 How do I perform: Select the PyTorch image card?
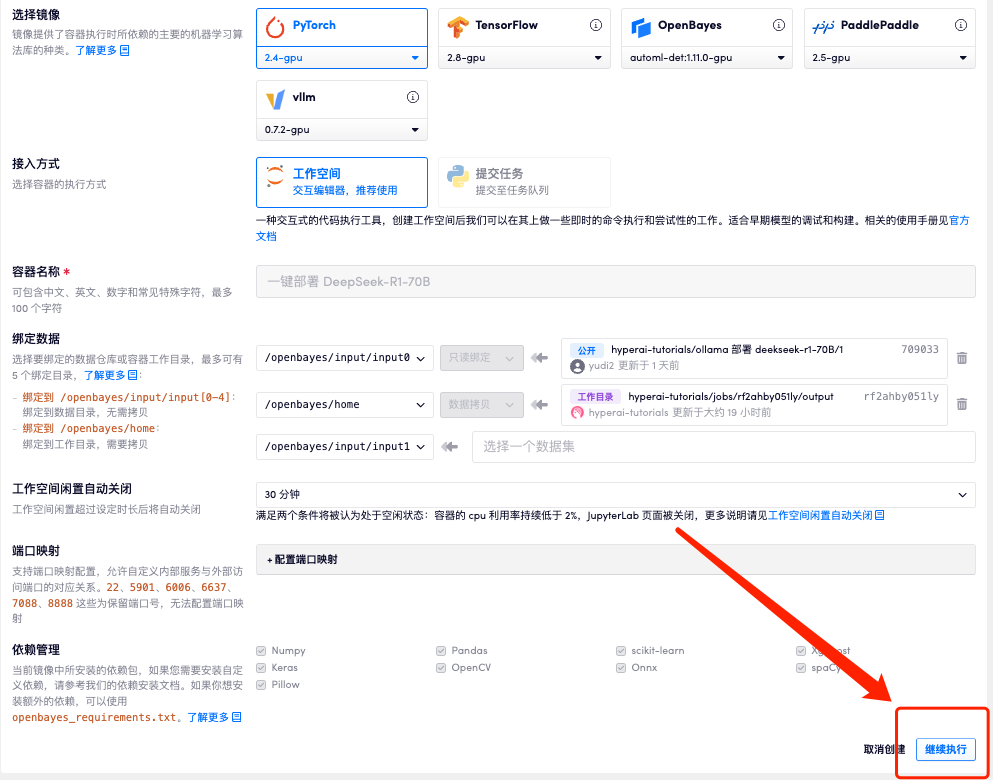coord(342,27)
